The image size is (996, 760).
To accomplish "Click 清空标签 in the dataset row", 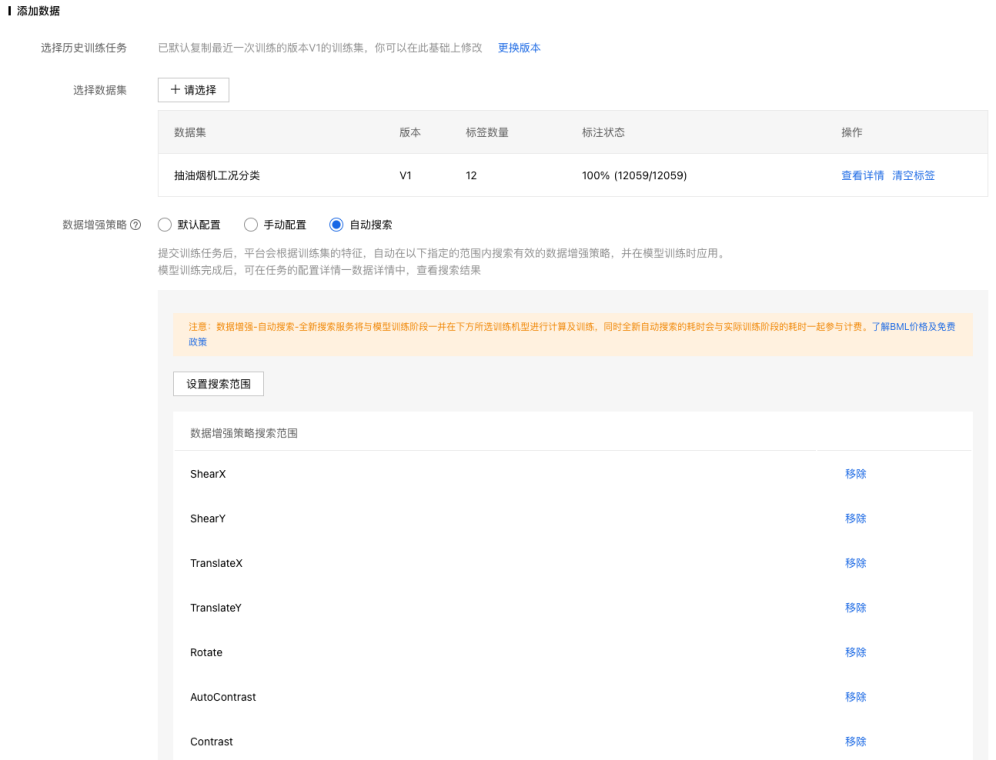I will [913, 176].
